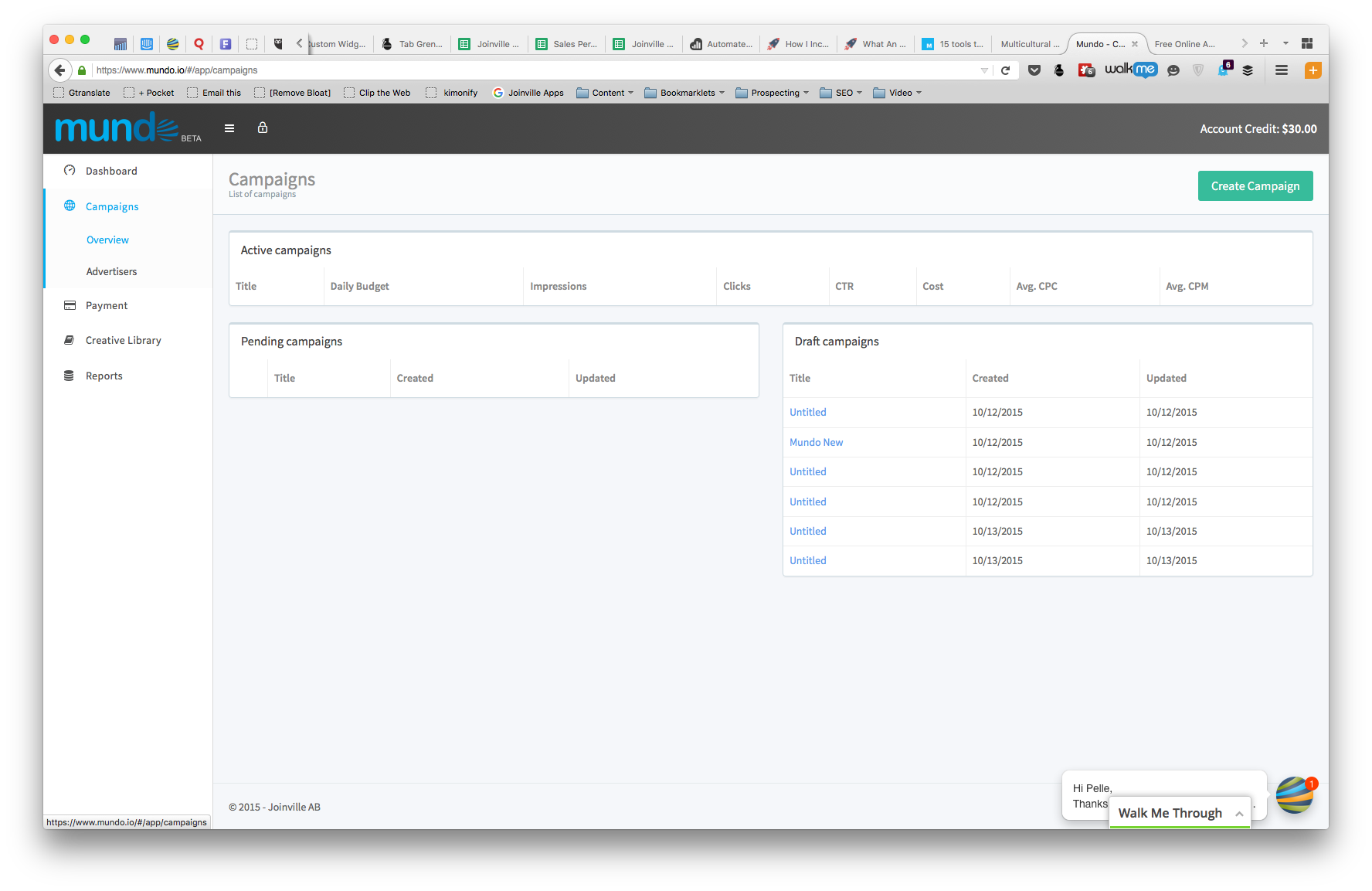Expand the Video bookmarks folder
The image size is (1372, 891).
(x=897, y=93)
